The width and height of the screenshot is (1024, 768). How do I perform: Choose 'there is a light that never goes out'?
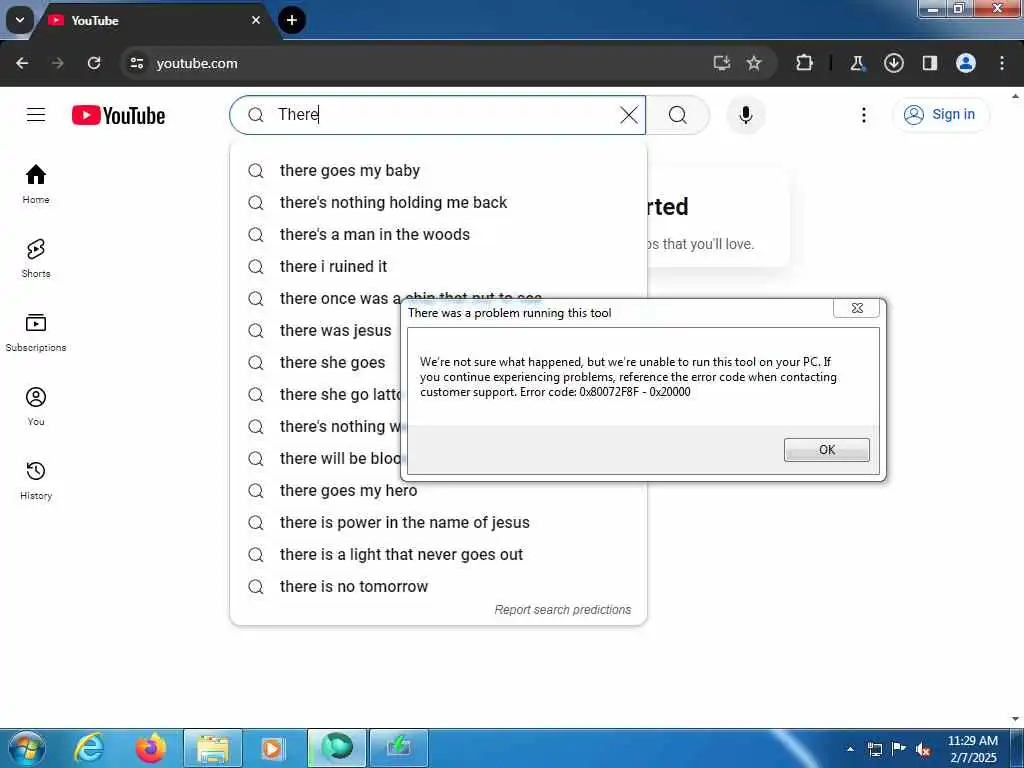click(x=438, y=554)
